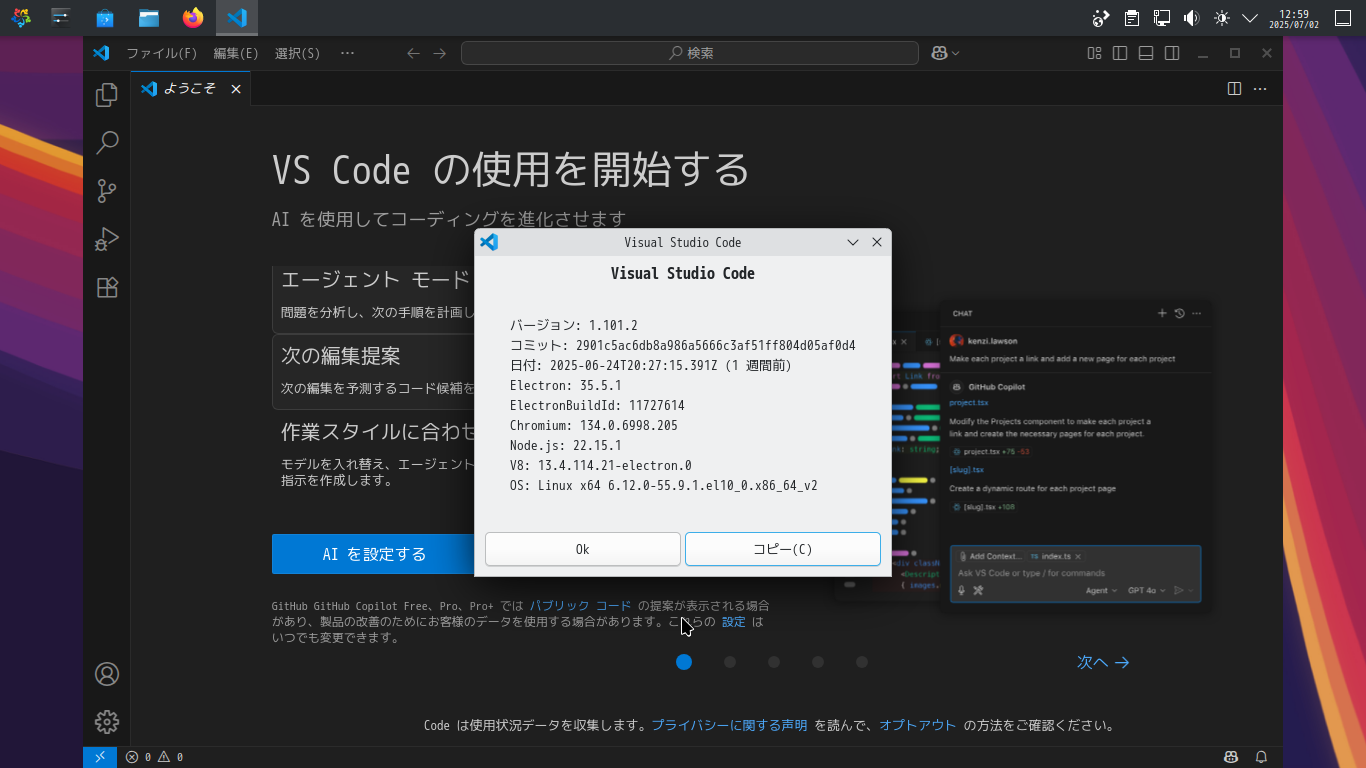Select the first walkthrough page dot
The width and height of the screenshot is (1366, 768).
[x=684, y=662]
